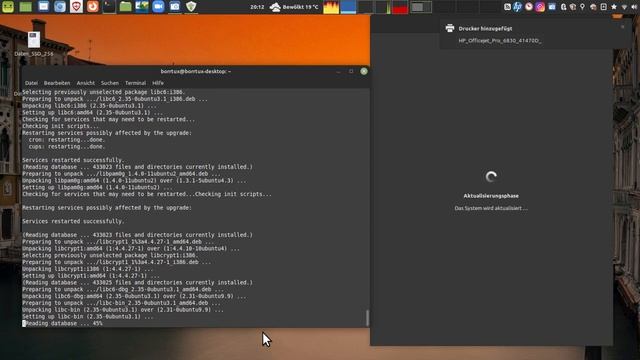Click the terminal's vertical scrollbar handle
640x360 pixels.
pos(367,318)
